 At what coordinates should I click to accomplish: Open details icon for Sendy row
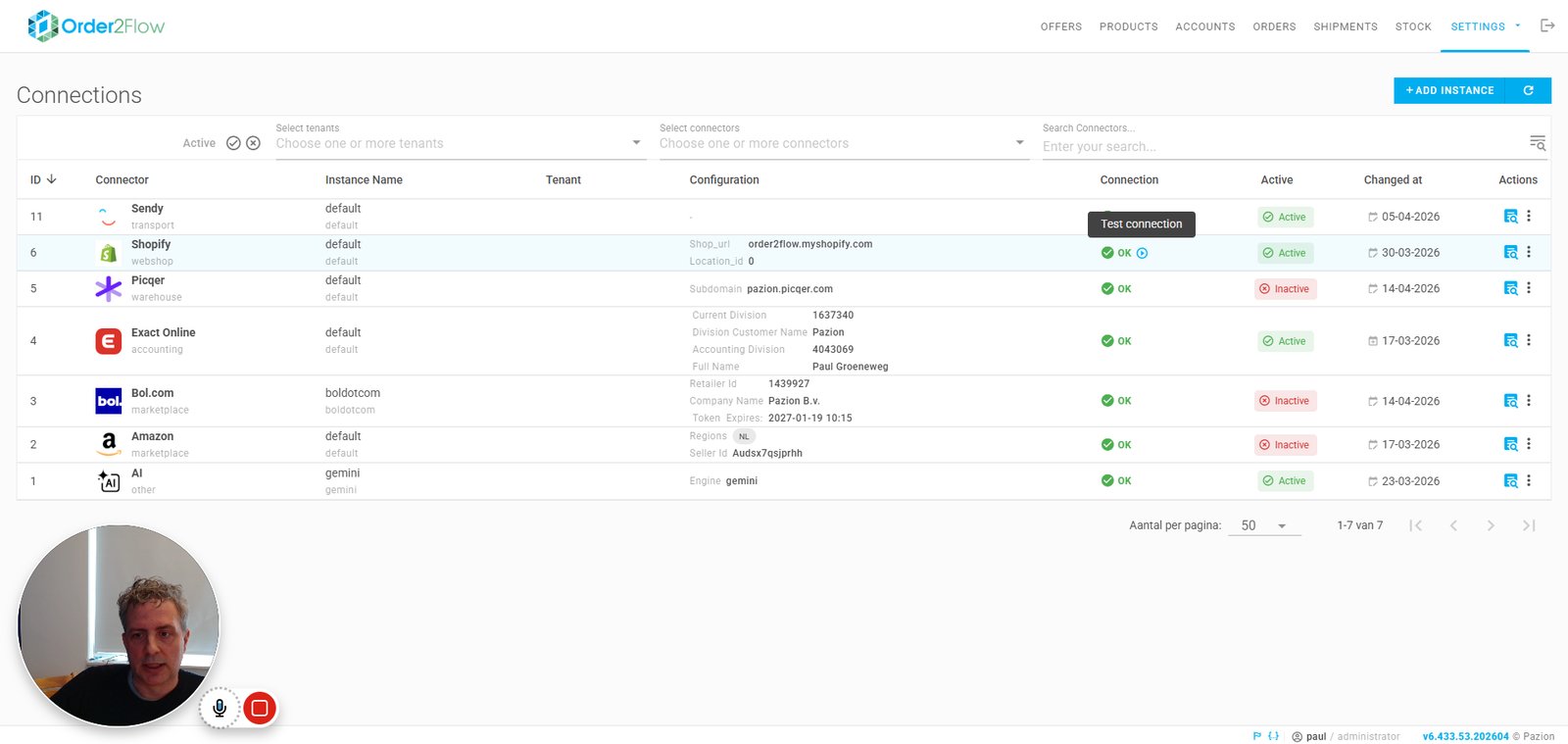1510,217
